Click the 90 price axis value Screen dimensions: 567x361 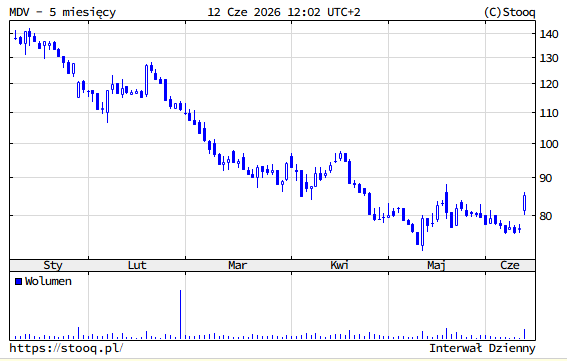point(546,178)
